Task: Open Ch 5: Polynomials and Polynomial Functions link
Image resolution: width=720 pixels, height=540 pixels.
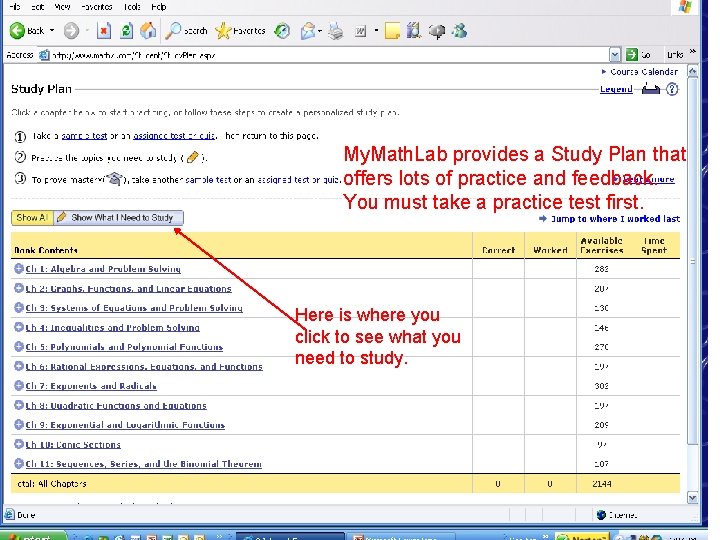Action: click(x=124, y=347)
